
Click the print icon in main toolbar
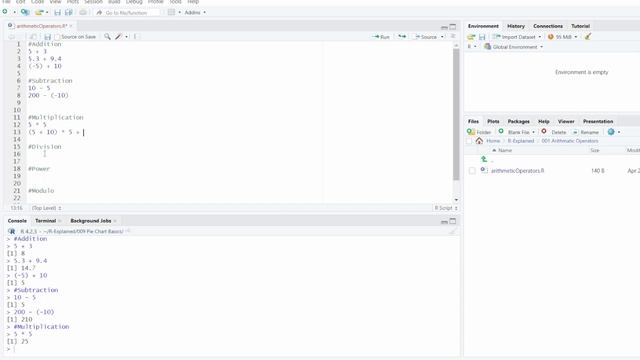83,13
